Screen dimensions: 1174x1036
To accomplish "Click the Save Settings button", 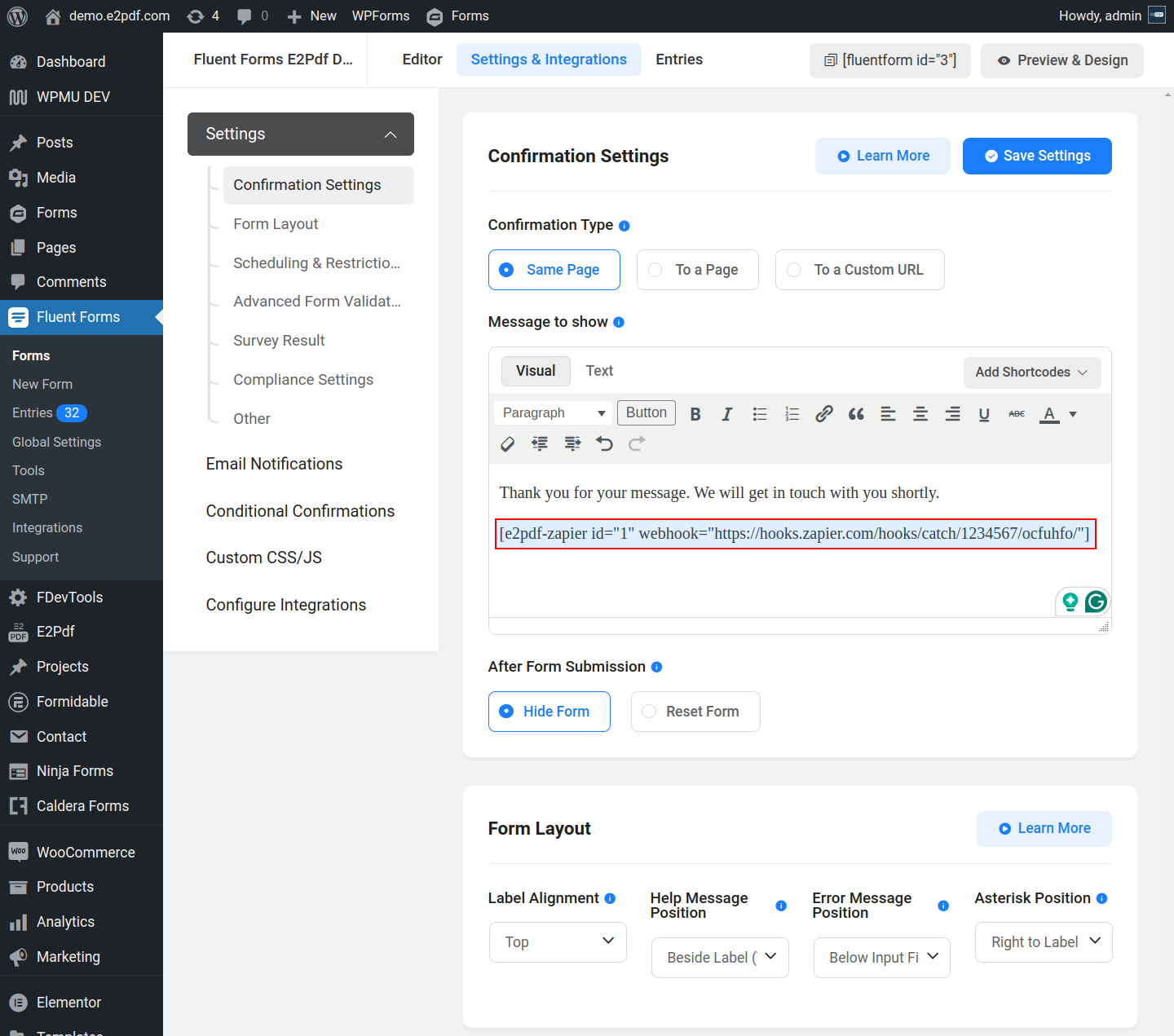I will (x=1036, y=156).
